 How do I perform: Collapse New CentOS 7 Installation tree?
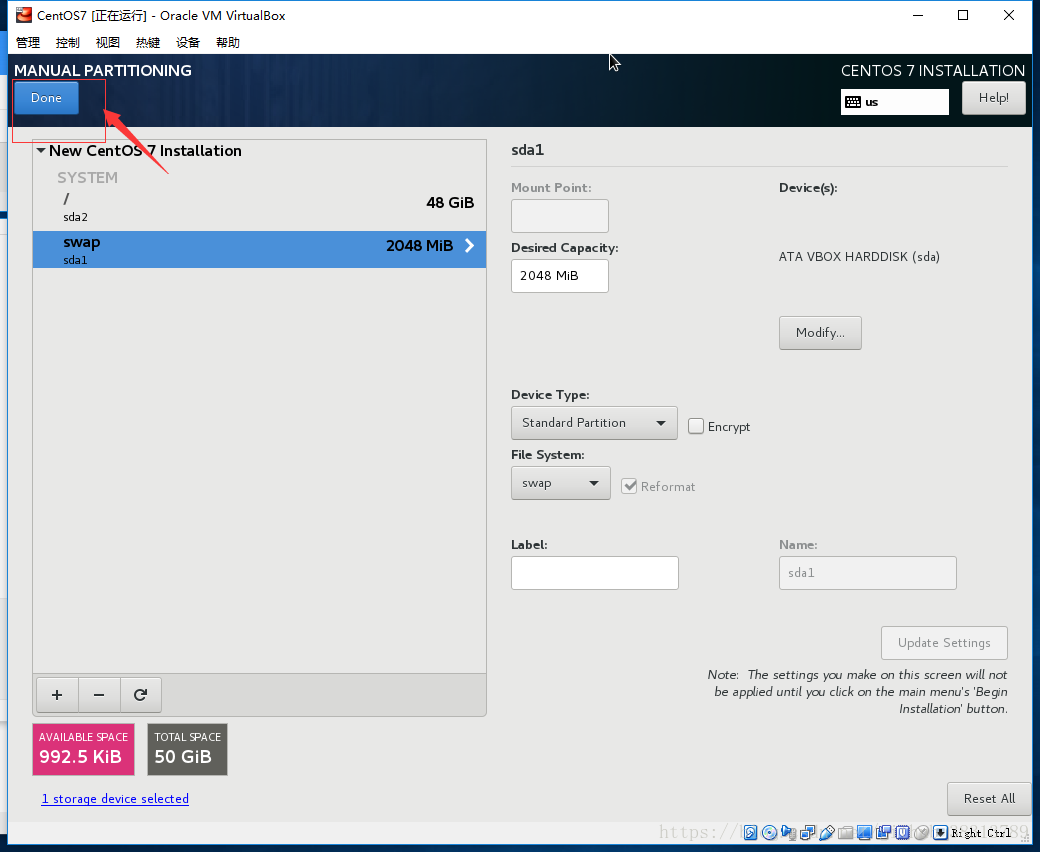click(x=41, y=151)
